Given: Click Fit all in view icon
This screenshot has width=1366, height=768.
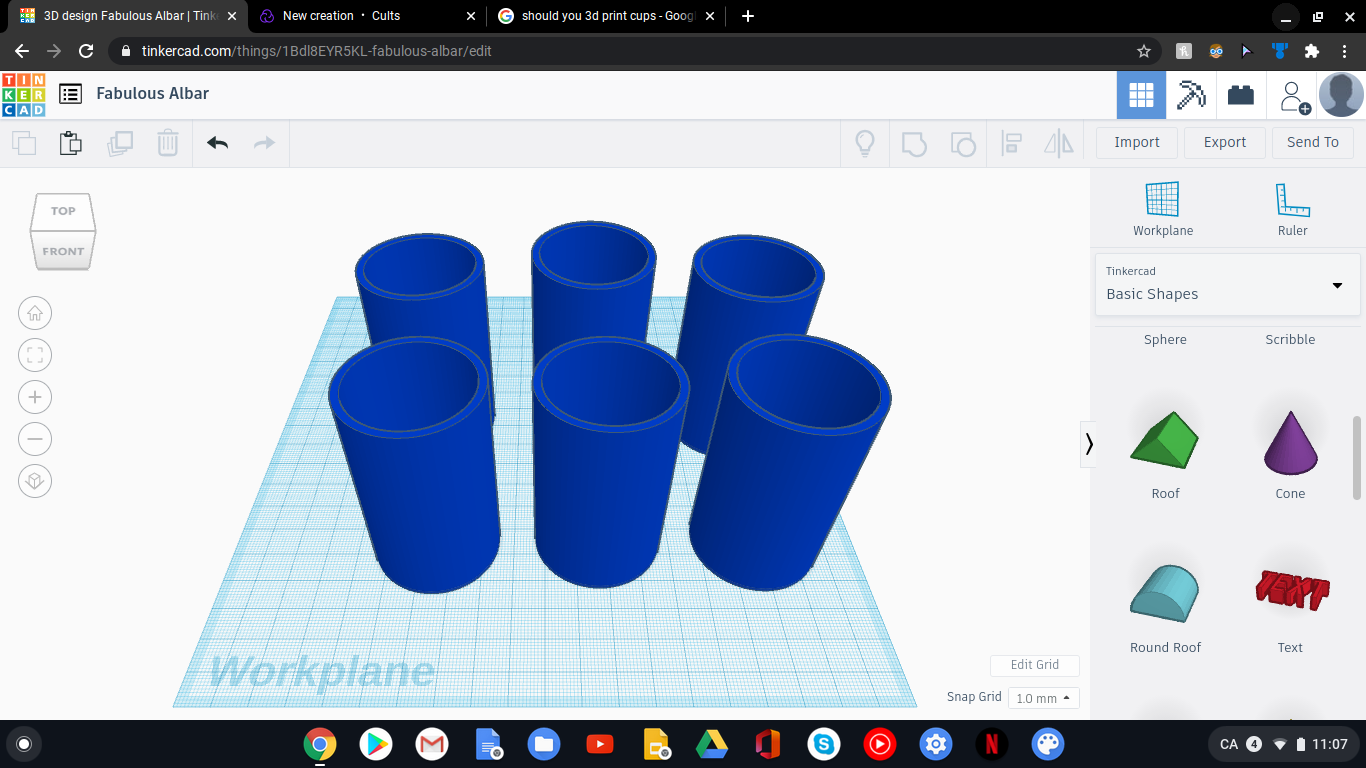Looking at the screenshot, I should coord(35,355).
